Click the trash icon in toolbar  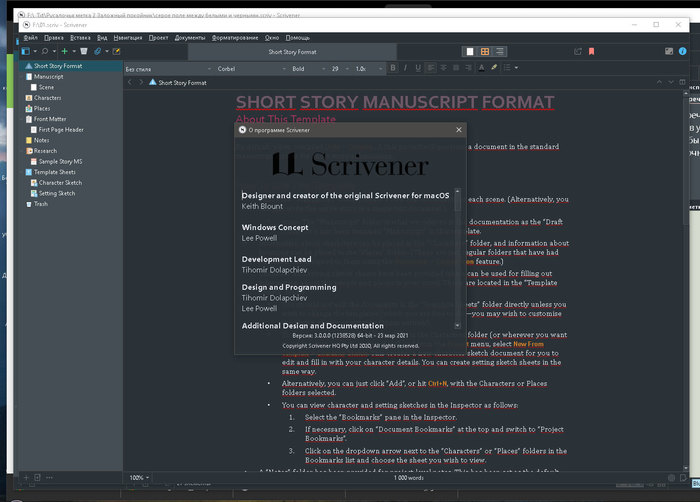pos(84,50)
